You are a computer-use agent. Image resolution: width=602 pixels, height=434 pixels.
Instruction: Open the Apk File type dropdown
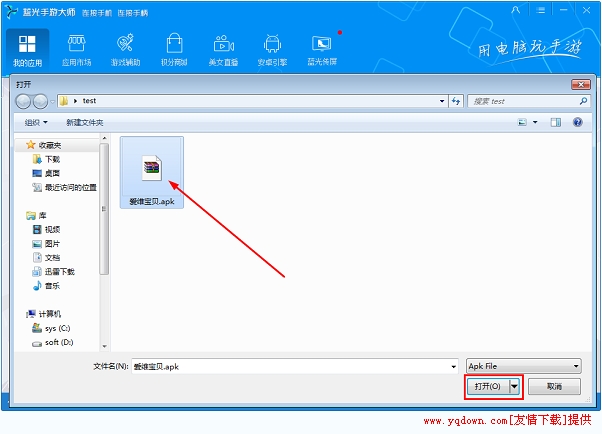523,366
